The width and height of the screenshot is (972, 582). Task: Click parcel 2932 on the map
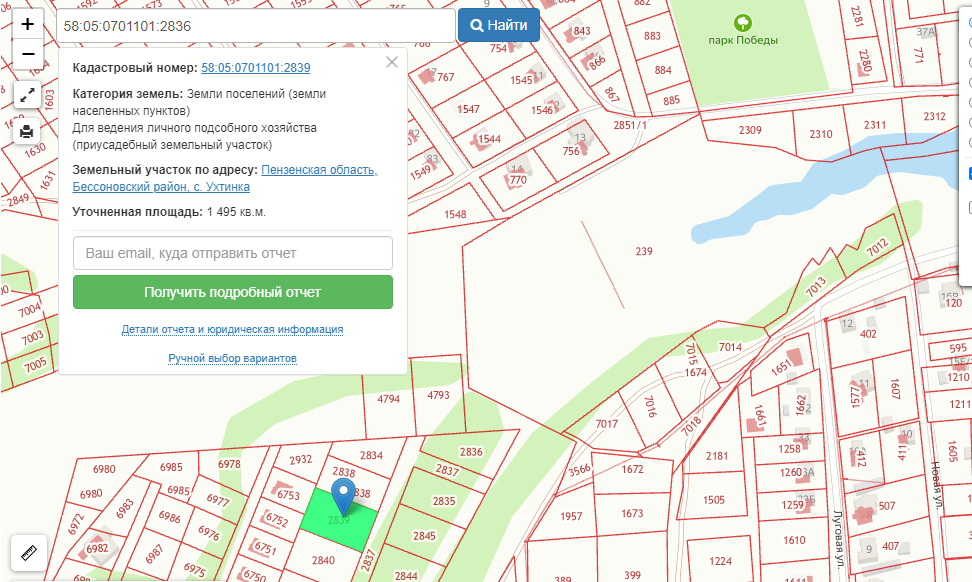coord(301,459)
